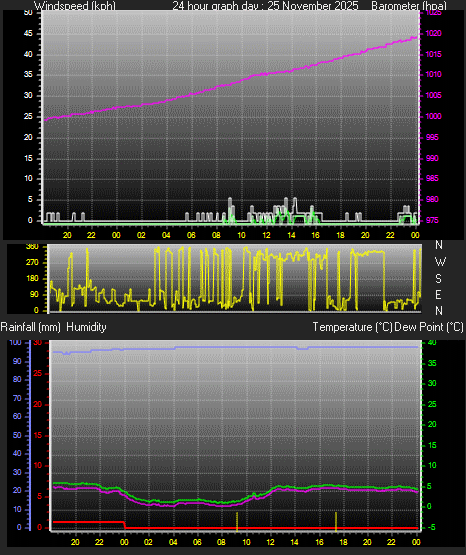Click the 18 hour label under the windspeed graph
The width and height of the screenshot is (466, 555).
click(340, 235)
